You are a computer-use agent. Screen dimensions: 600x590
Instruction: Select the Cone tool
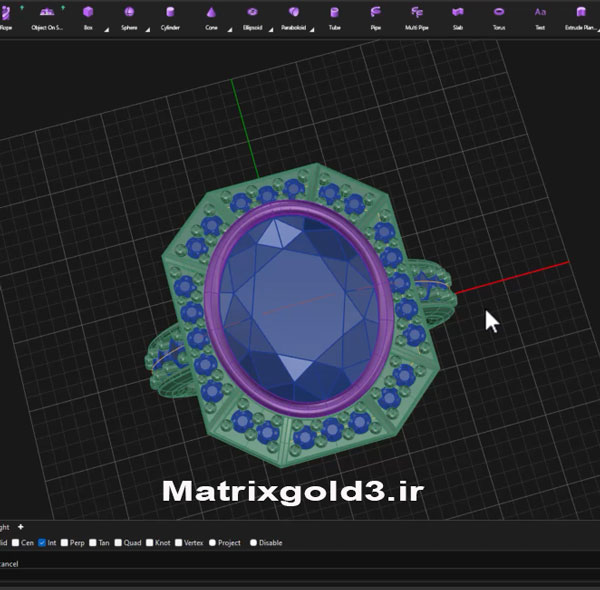pyautogui.click(x=211, y=17)
